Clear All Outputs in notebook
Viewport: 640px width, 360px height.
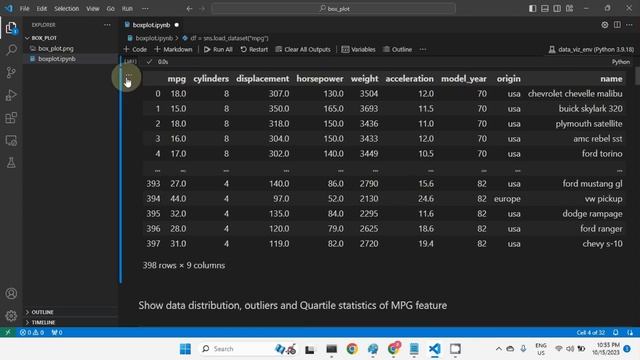pyautogui.click(x=303, y=49)
